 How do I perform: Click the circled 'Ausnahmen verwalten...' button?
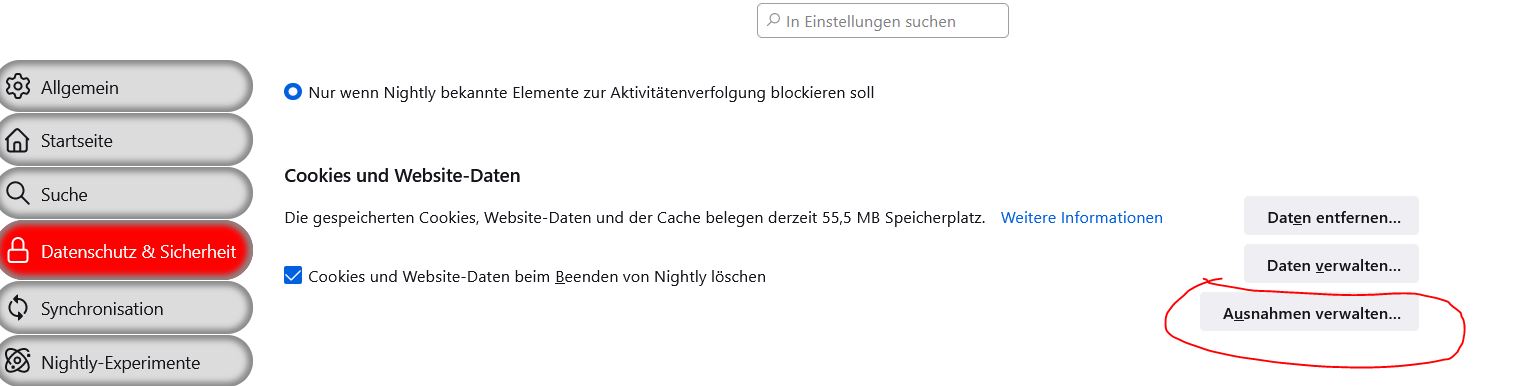(1309, 313)
